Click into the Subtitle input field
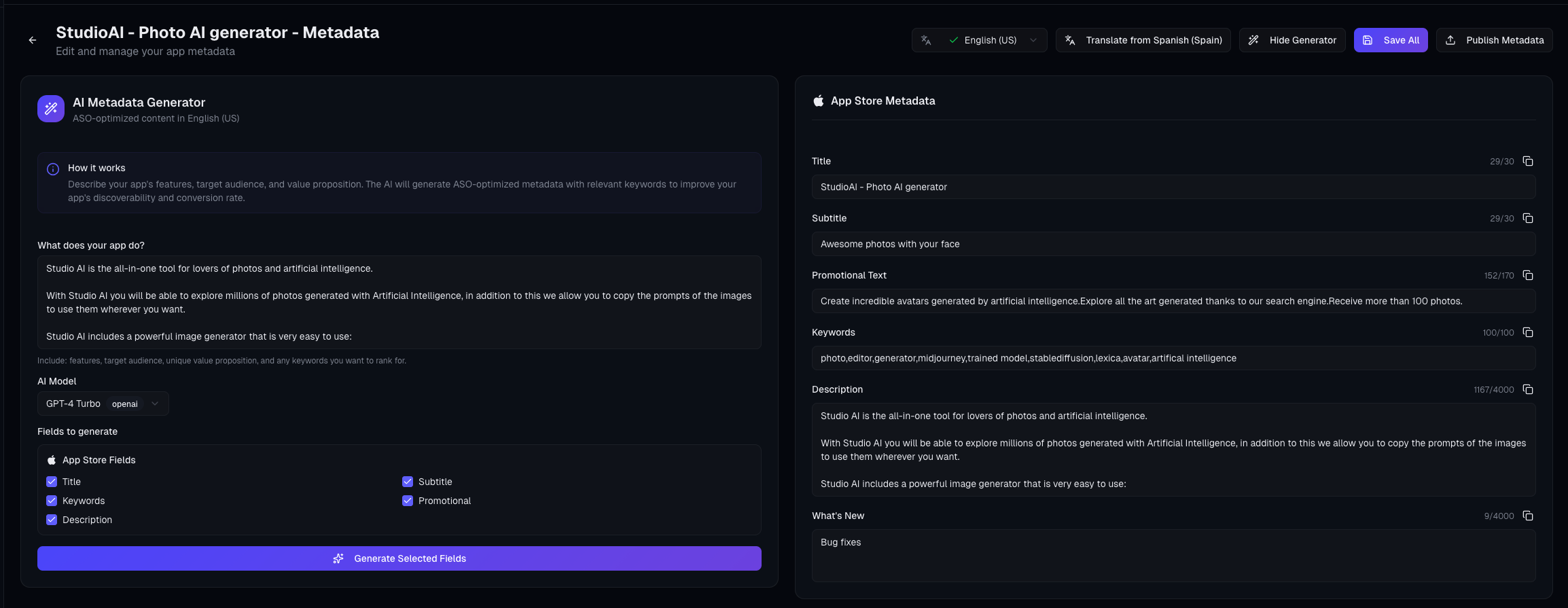 pyautogui.click(x=1173, y=244)
